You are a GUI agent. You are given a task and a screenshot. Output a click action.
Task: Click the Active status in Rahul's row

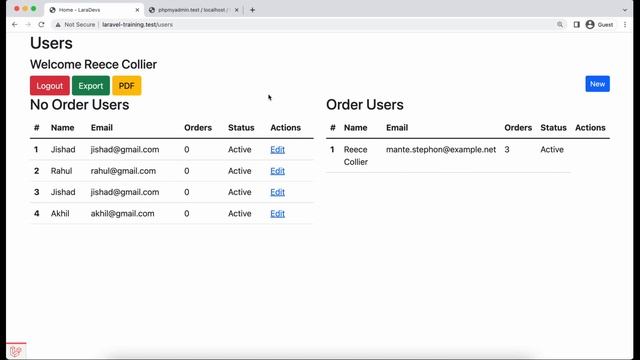click(x=240, y=171)
